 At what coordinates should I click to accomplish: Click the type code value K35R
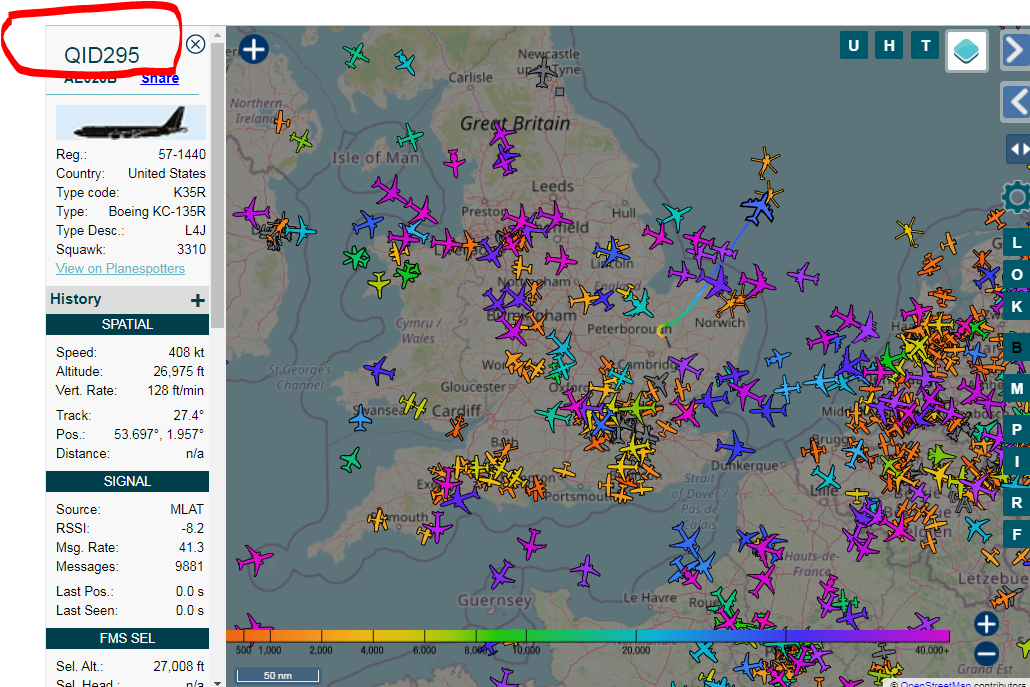[x=190, y=192]
